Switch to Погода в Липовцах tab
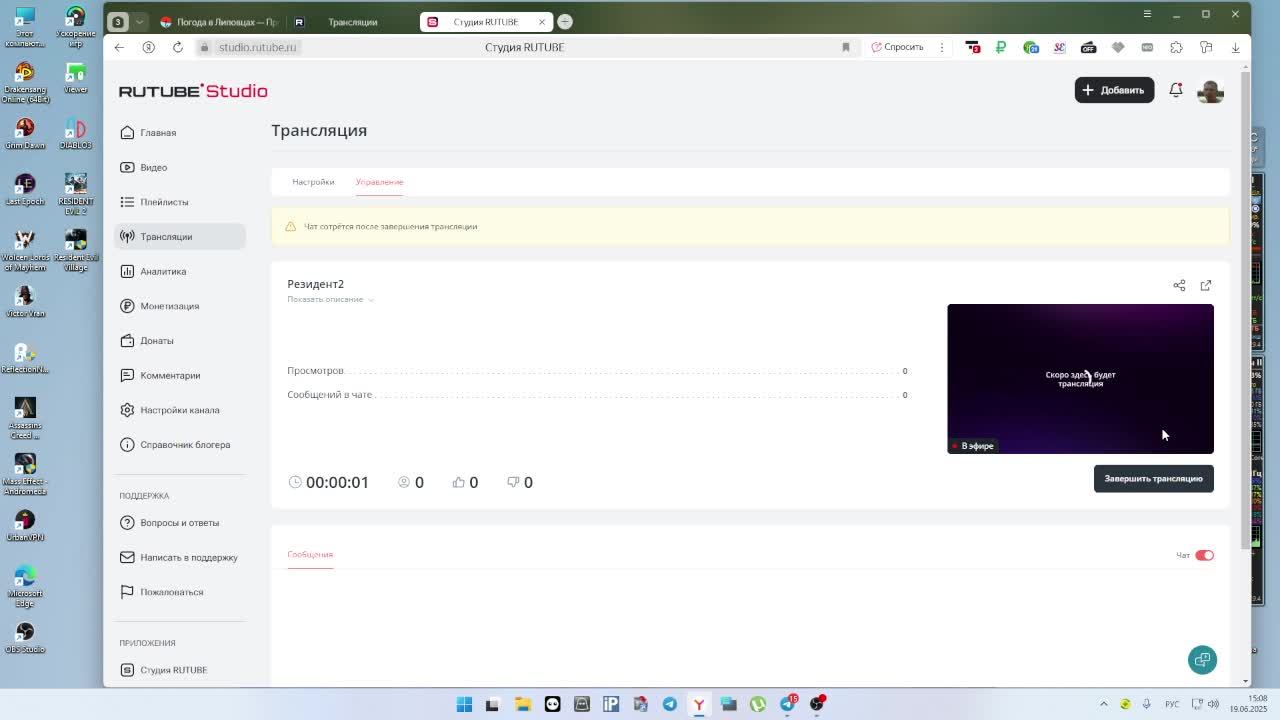The width and height of the screenshot is (1280, 720). pyautogui.click(x=219, y=22)
